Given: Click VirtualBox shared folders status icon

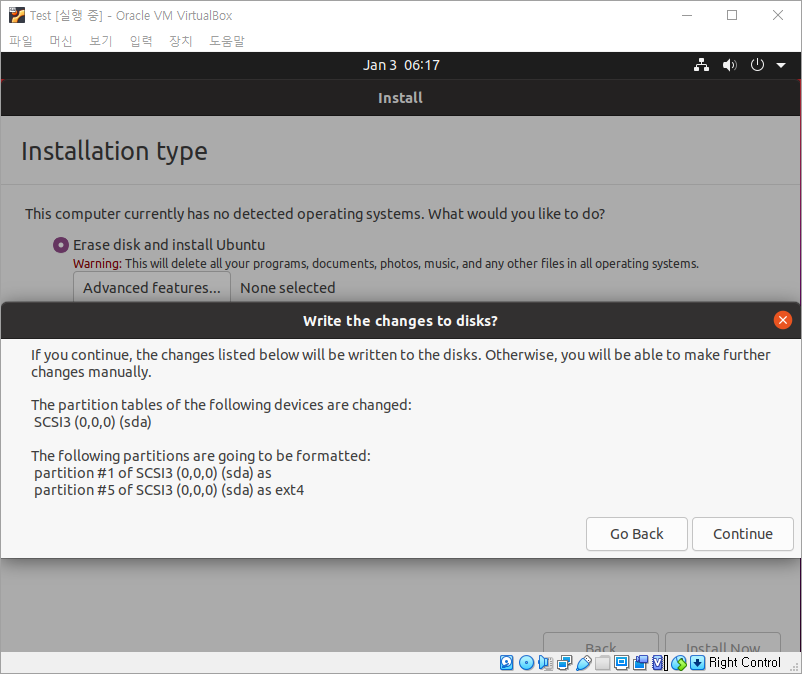Looking at the screenshot, I should click(603, 662).
